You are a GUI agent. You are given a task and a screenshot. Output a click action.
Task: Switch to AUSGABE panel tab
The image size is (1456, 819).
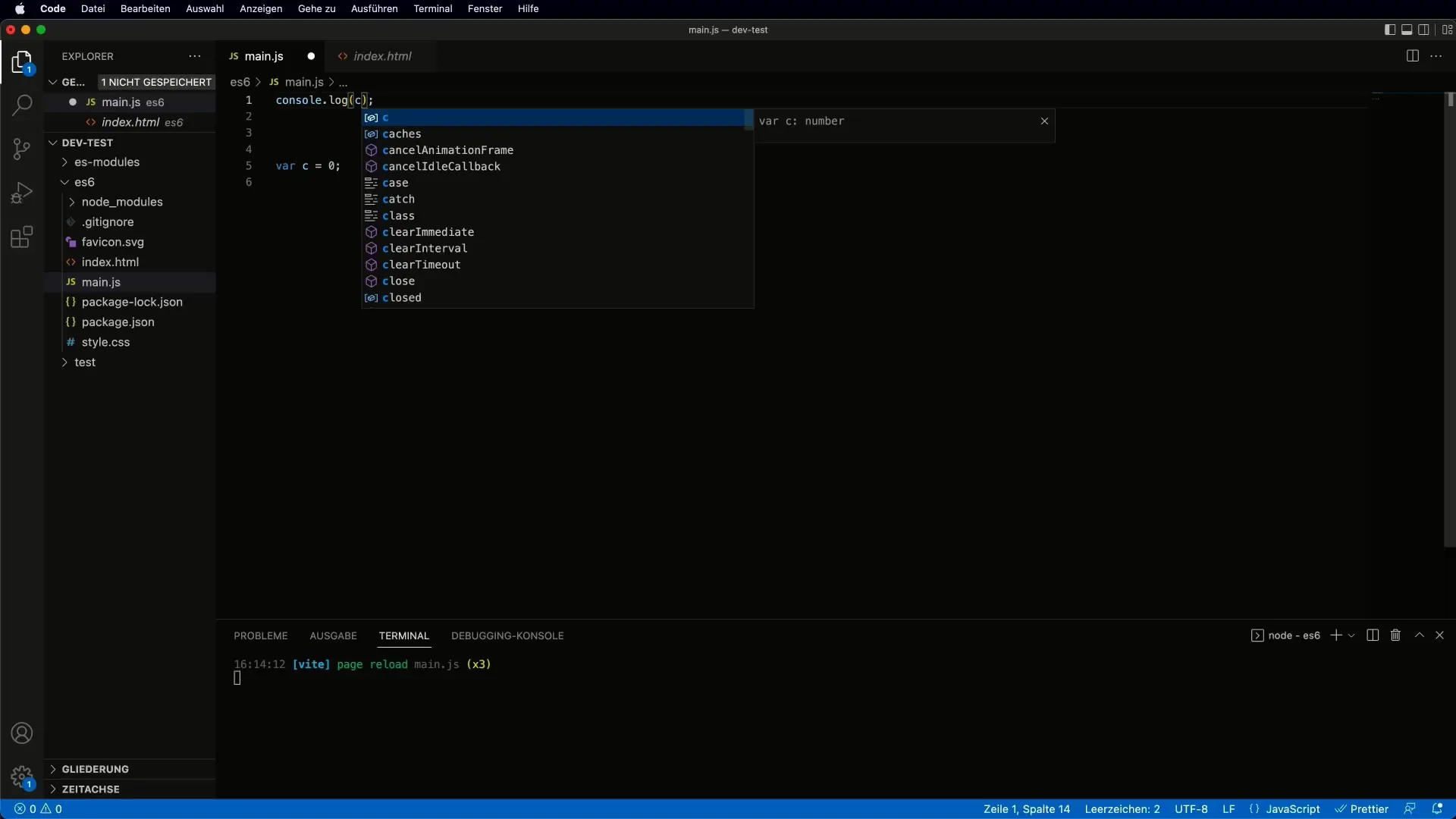333,635
